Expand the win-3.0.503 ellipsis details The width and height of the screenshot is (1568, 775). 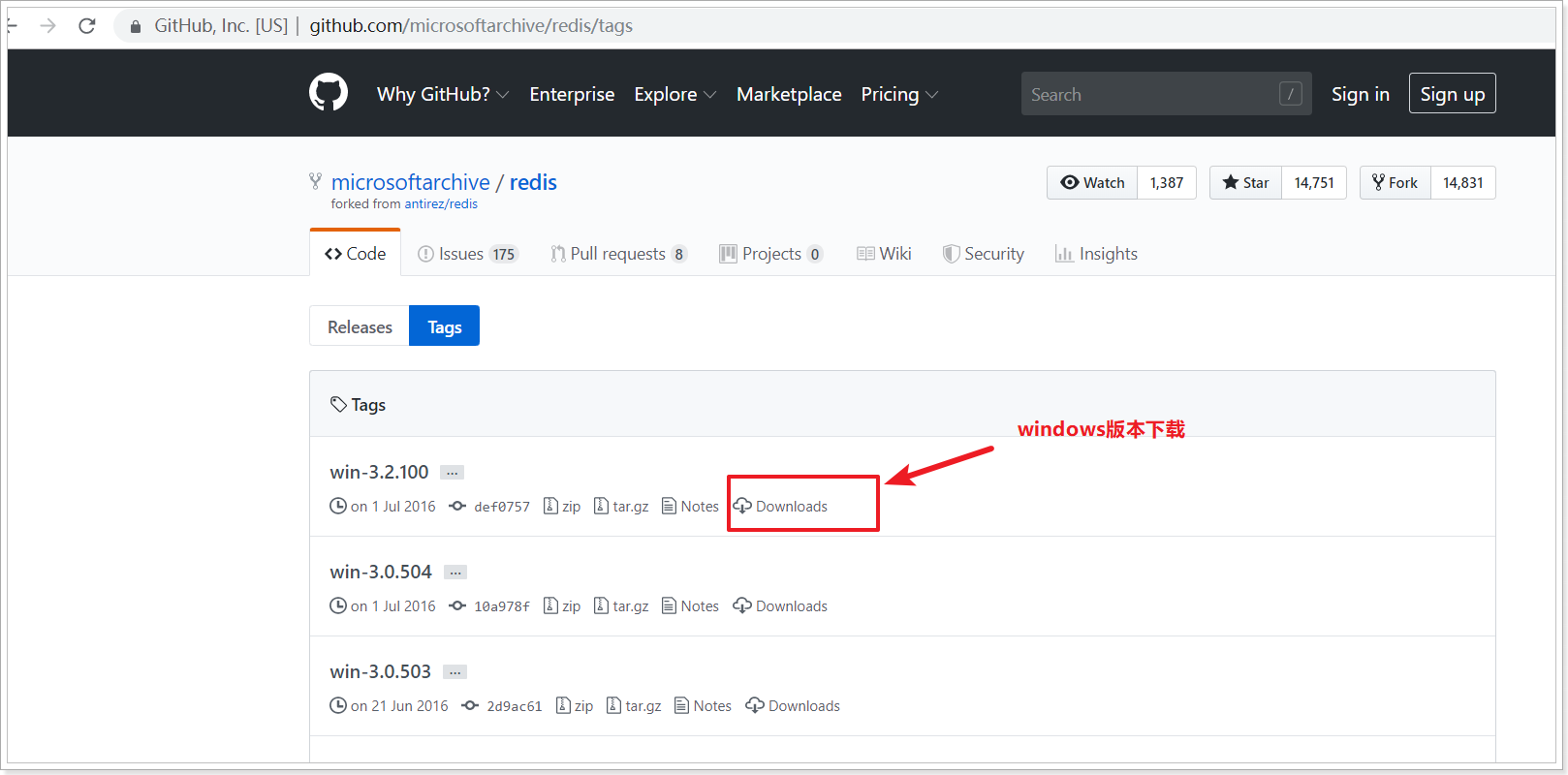[455, 672]
